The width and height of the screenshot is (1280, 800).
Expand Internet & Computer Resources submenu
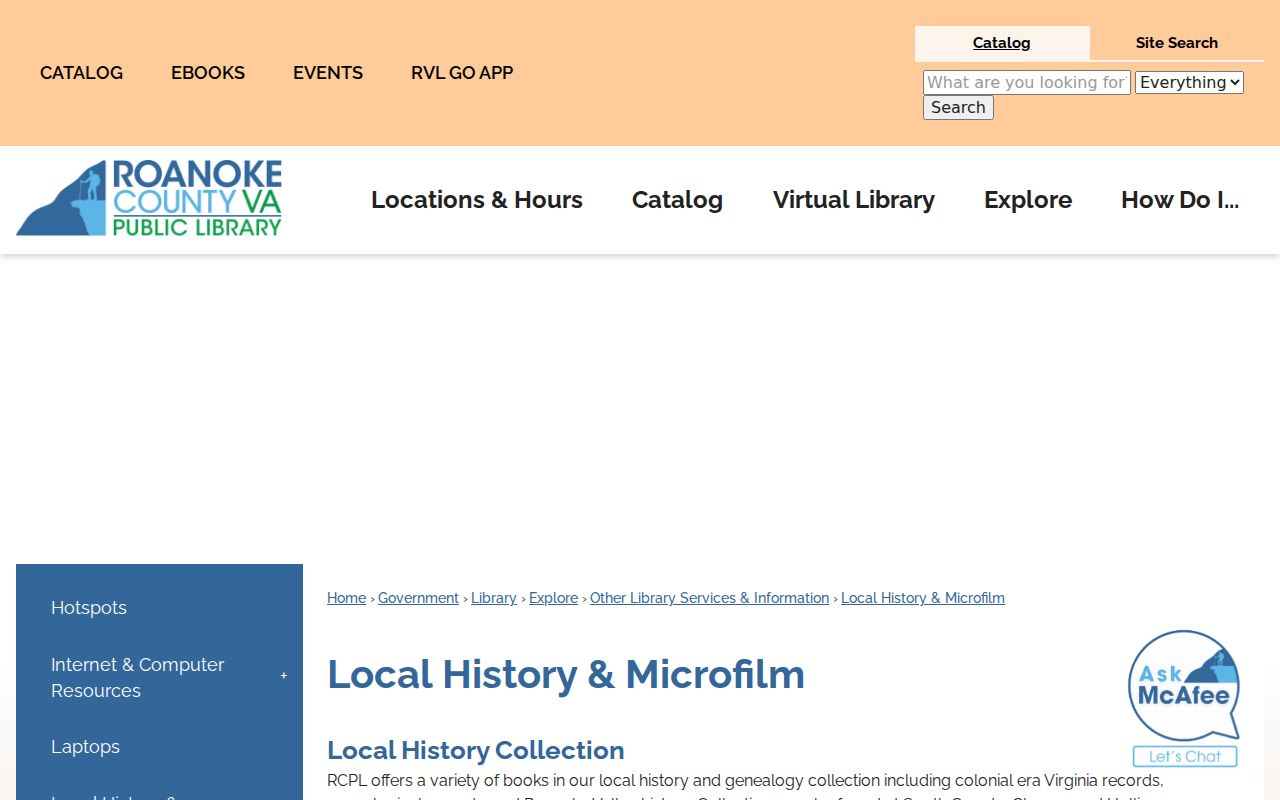[283, 677]
